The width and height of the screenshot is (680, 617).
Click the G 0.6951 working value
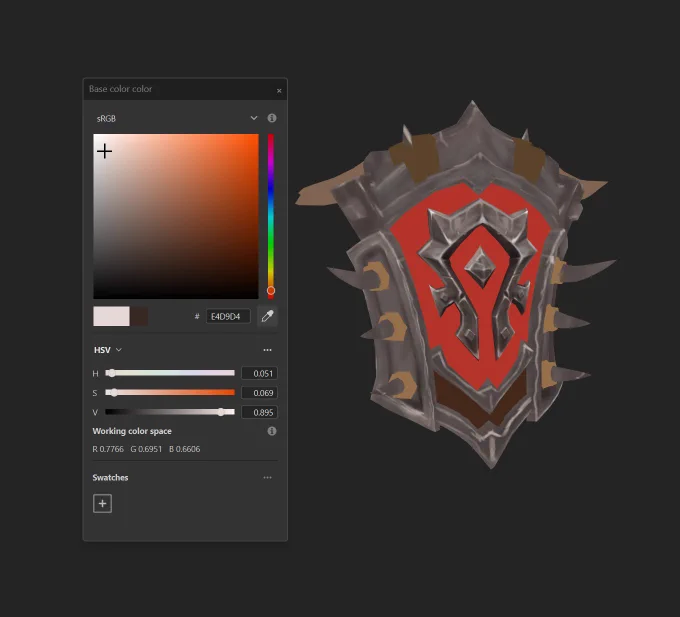pos(146,449)
